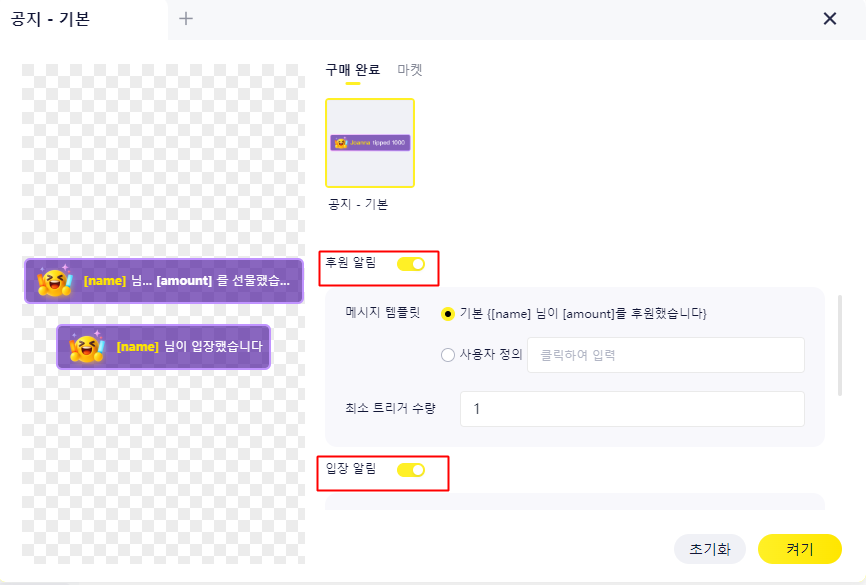Disable the 후원 알림 toggle
This screenshot has height=585, width=866.
coord(411,264)
